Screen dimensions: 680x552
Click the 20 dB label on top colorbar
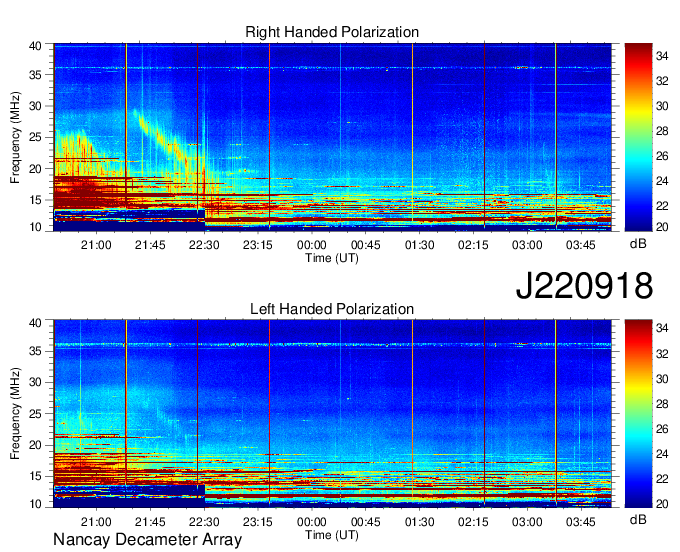coord(662,227)
